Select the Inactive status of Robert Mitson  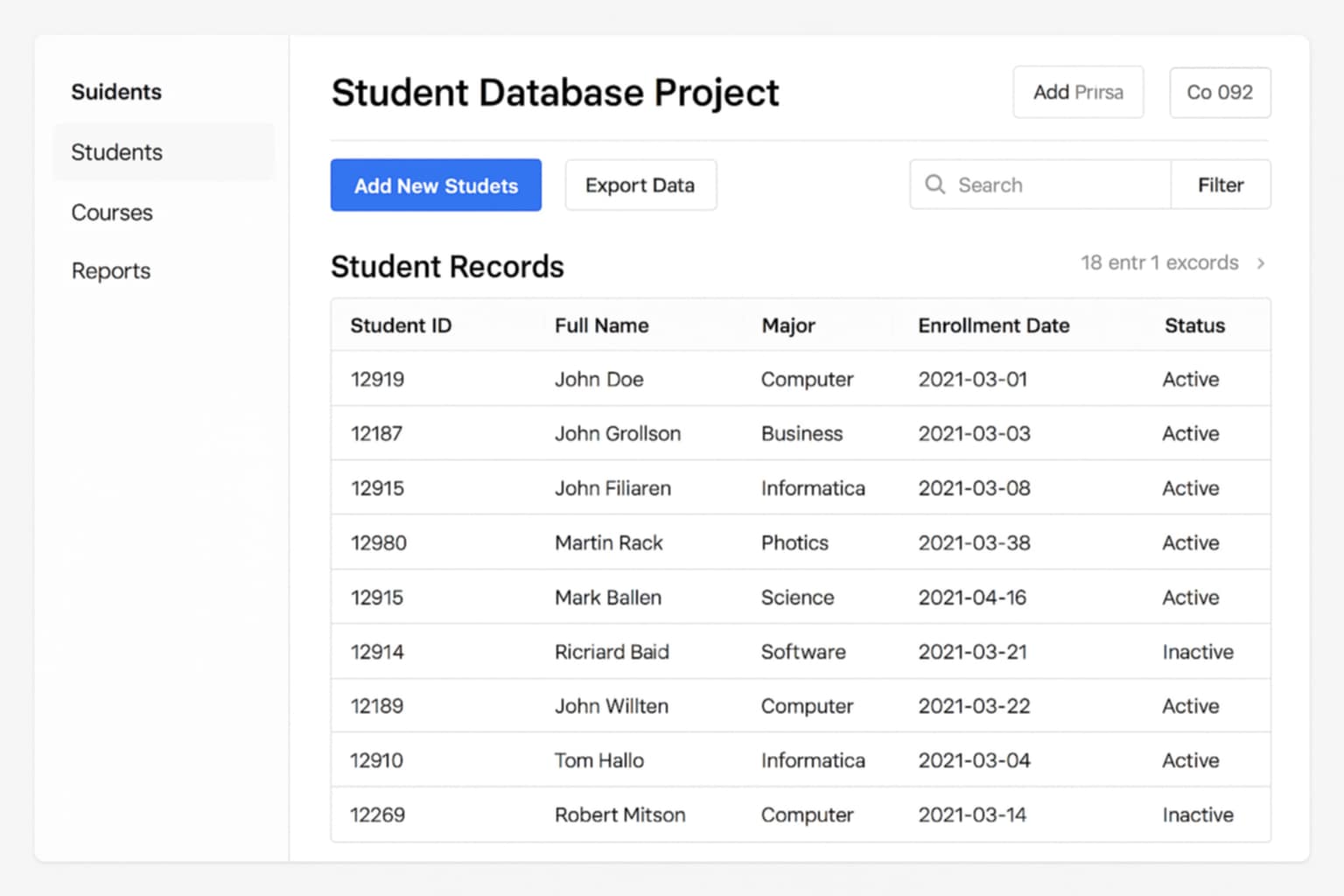pyautogui.click(x=1197, y=815)
